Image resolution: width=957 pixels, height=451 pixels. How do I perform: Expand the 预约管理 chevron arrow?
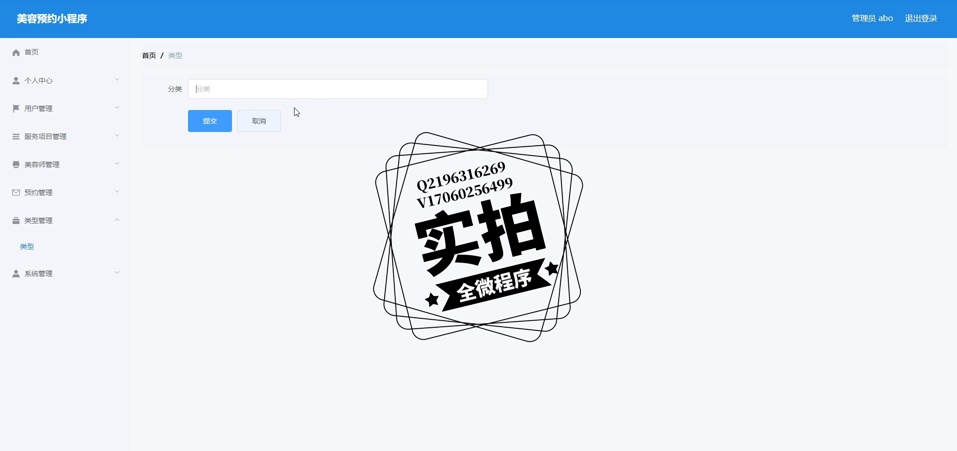tap(117, 192)
